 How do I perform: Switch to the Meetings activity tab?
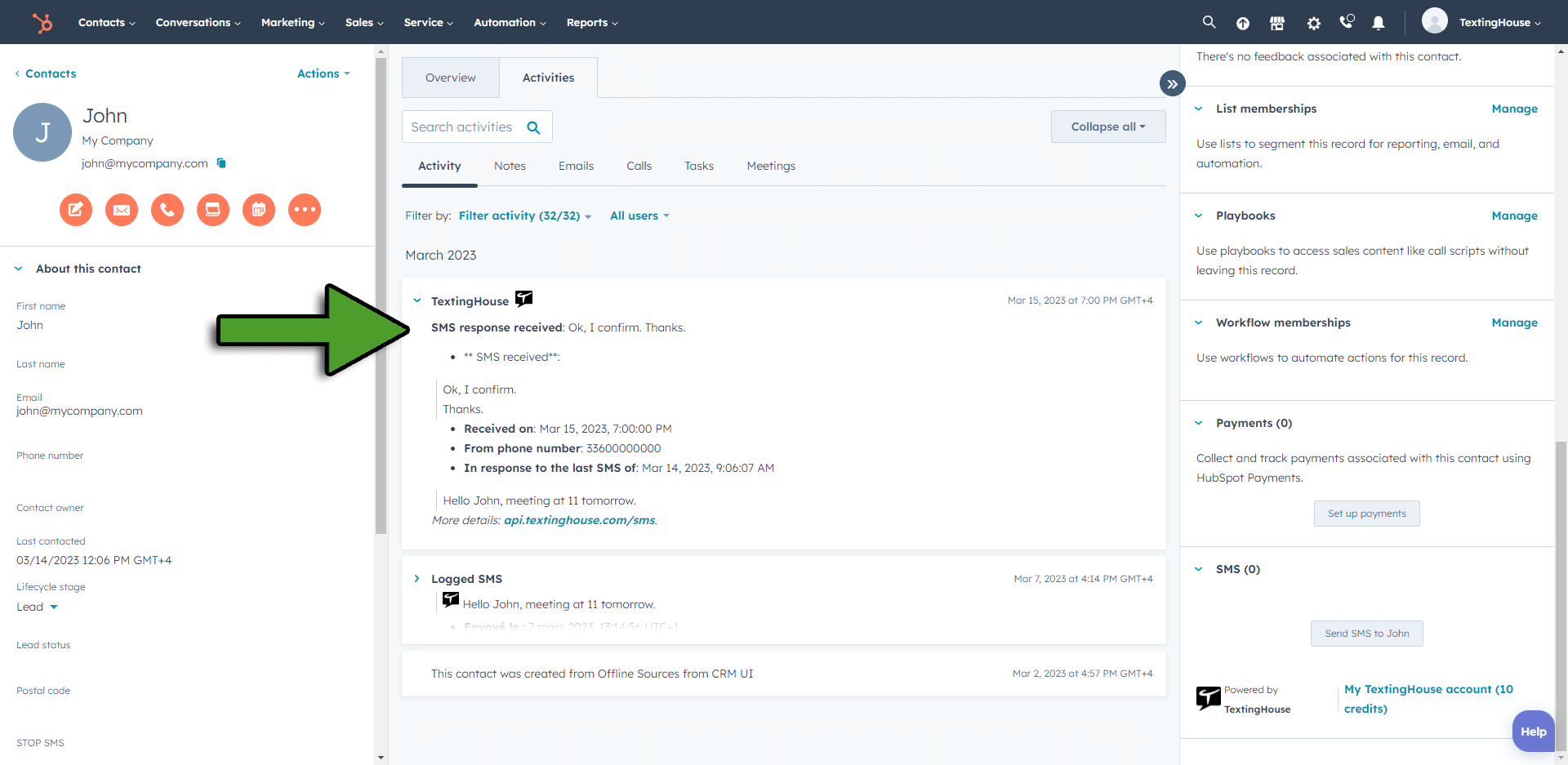(771, 166)
